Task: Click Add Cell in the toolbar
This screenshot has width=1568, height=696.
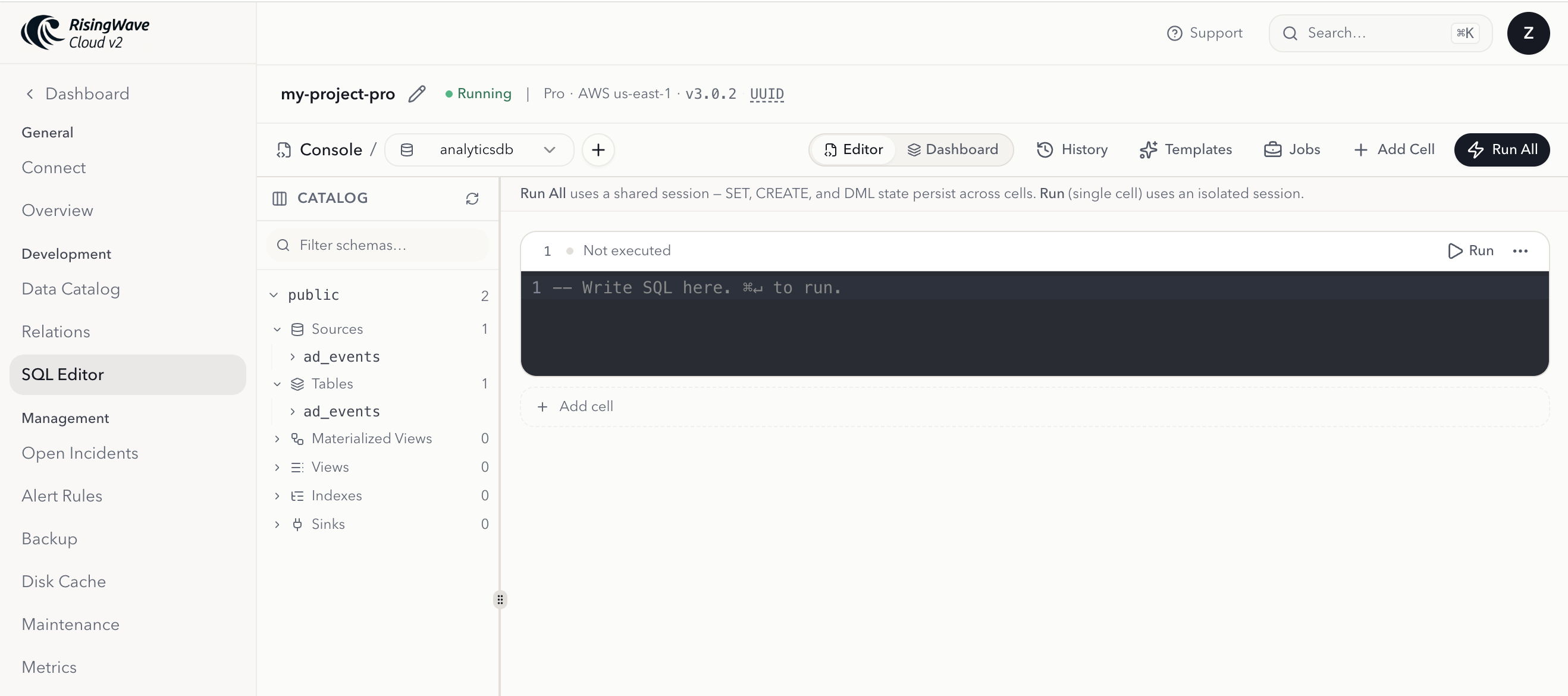Action: 1394,150
